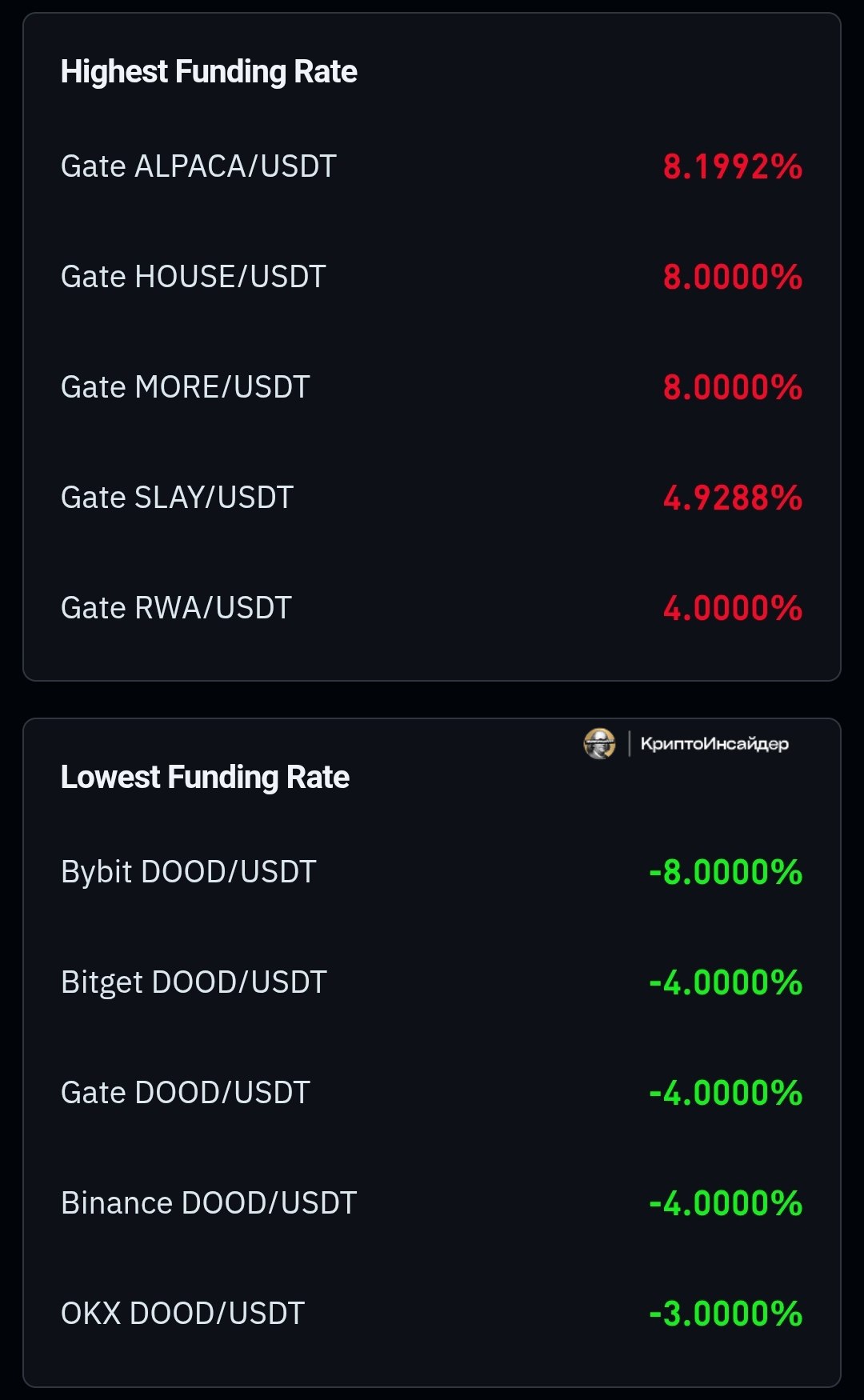Click the 8.1992% funding rate value
The width and height of the screenshot is (864, 1400).
pyautogui.click(x=732, y=167)
